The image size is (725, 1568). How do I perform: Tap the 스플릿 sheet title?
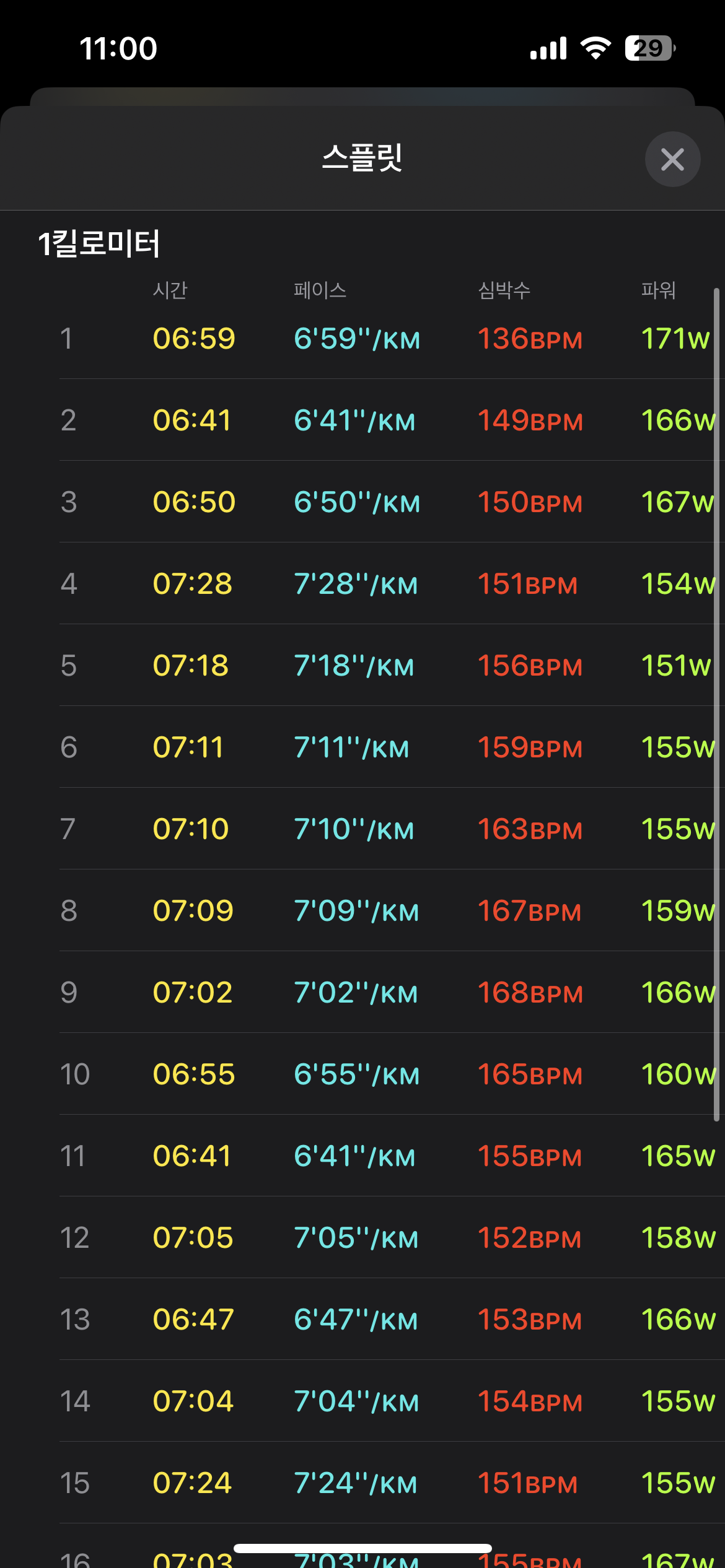coord(362,158)
